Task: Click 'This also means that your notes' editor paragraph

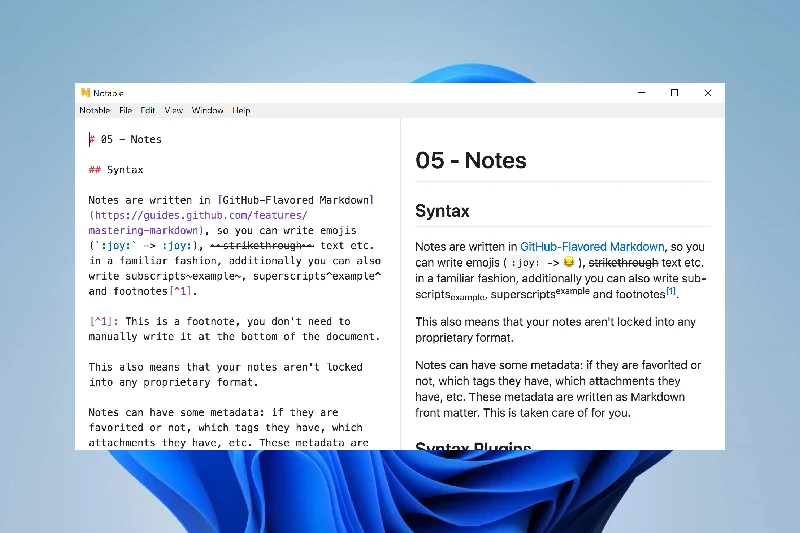Action: coord(226,374)
